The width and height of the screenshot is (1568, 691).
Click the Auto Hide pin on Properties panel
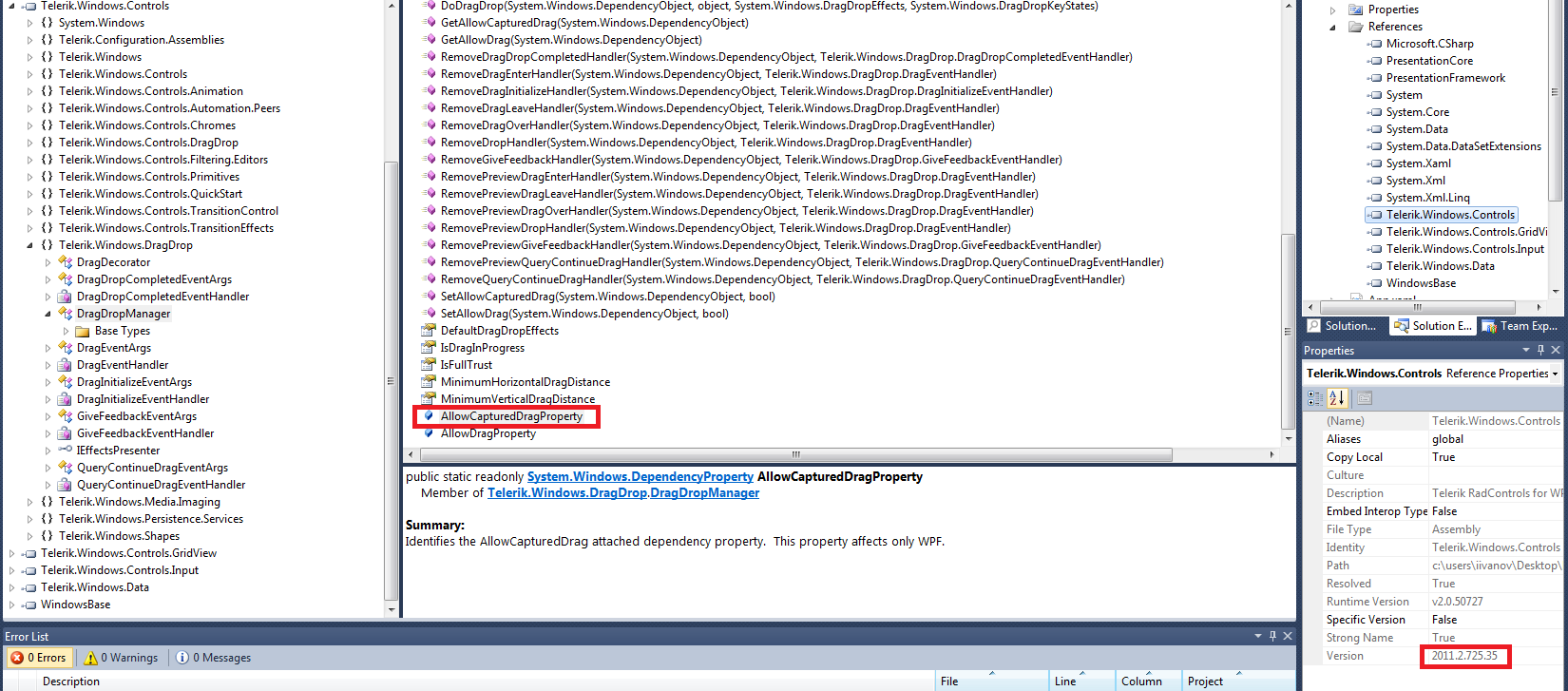1541,350
